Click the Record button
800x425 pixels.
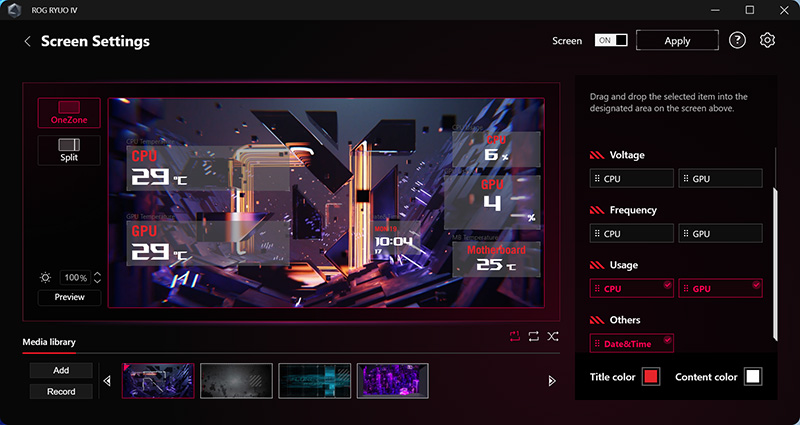[x=61, y=391]
